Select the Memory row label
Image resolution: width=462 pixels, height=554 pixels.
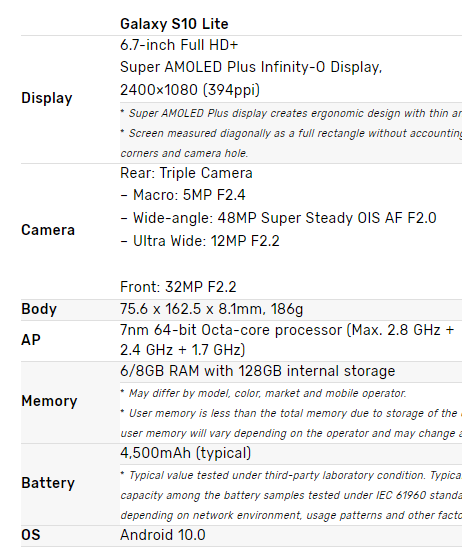[x=49, y=401]
